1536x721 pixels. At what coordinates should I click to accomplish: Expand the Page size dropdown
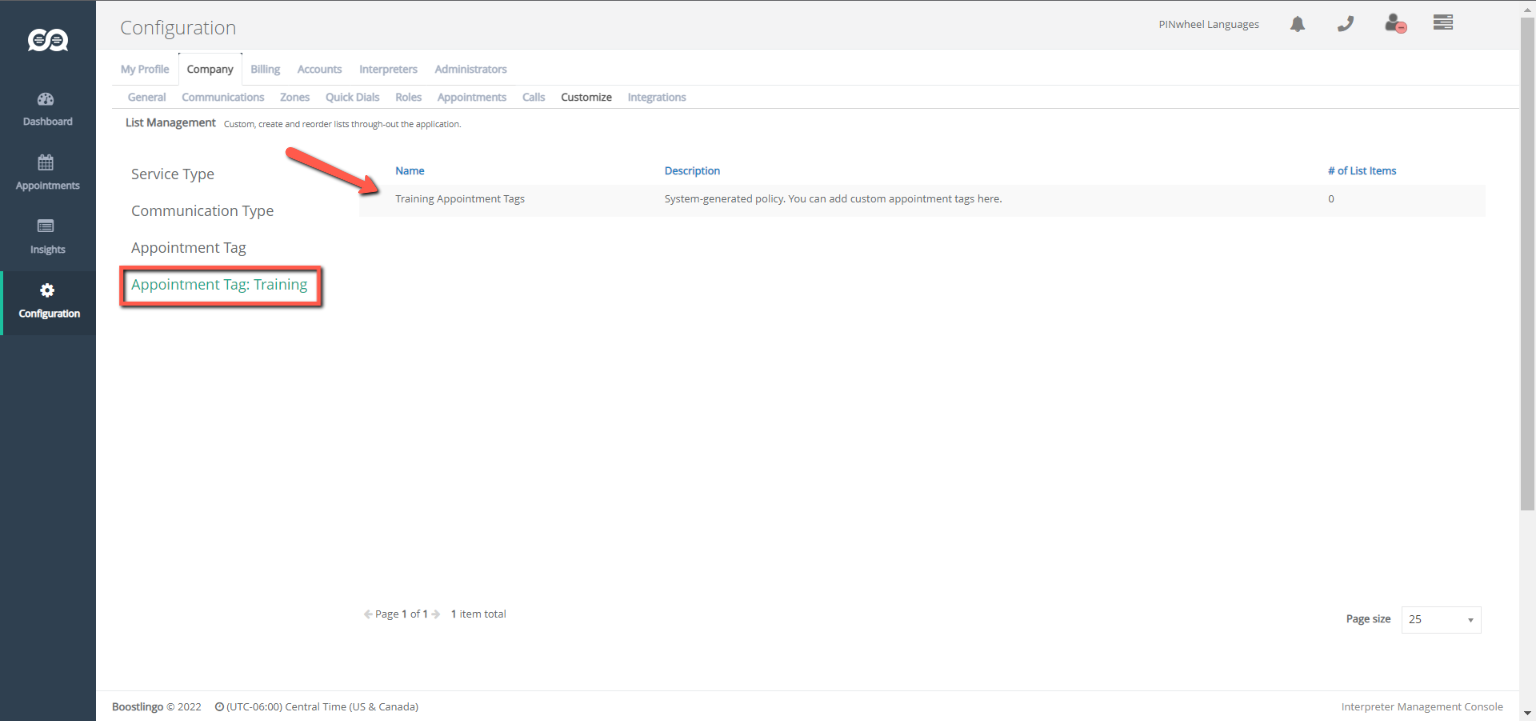coord(1441,620)
